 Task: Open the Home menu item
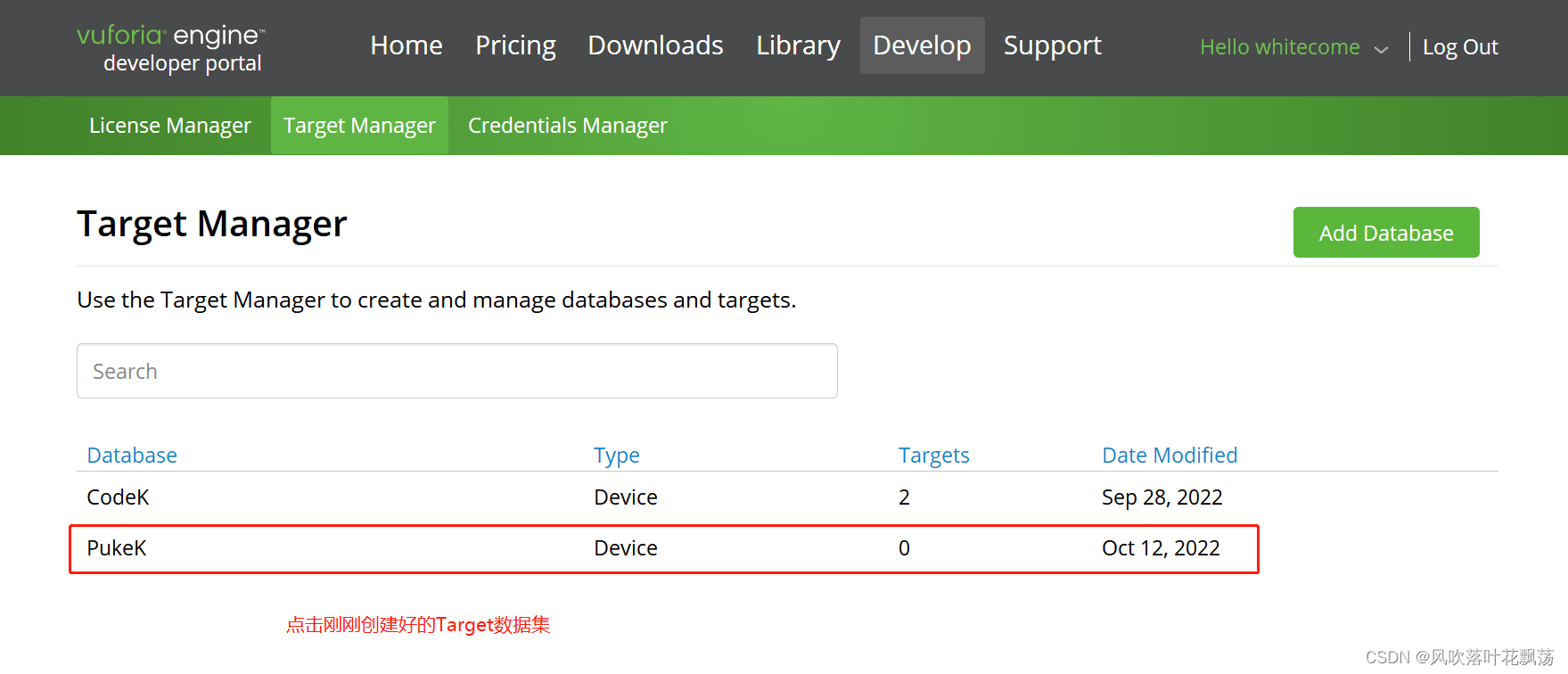(406, 45)
